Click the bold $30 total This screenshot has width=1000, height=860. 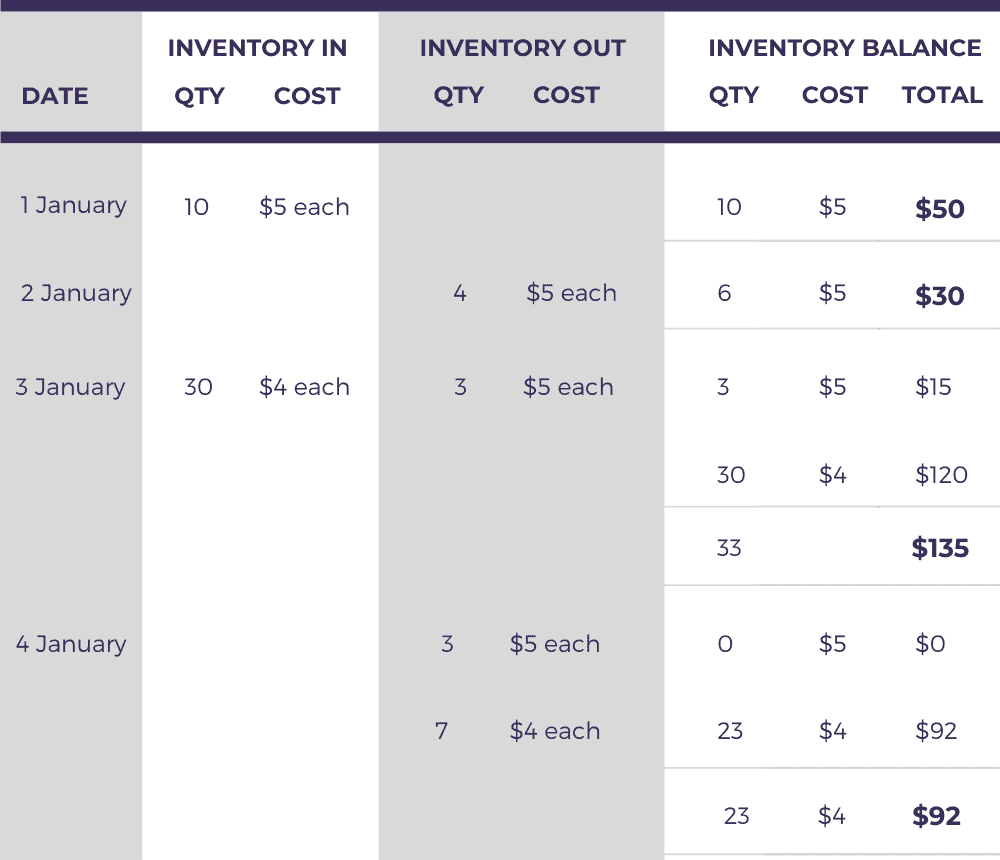940,296
